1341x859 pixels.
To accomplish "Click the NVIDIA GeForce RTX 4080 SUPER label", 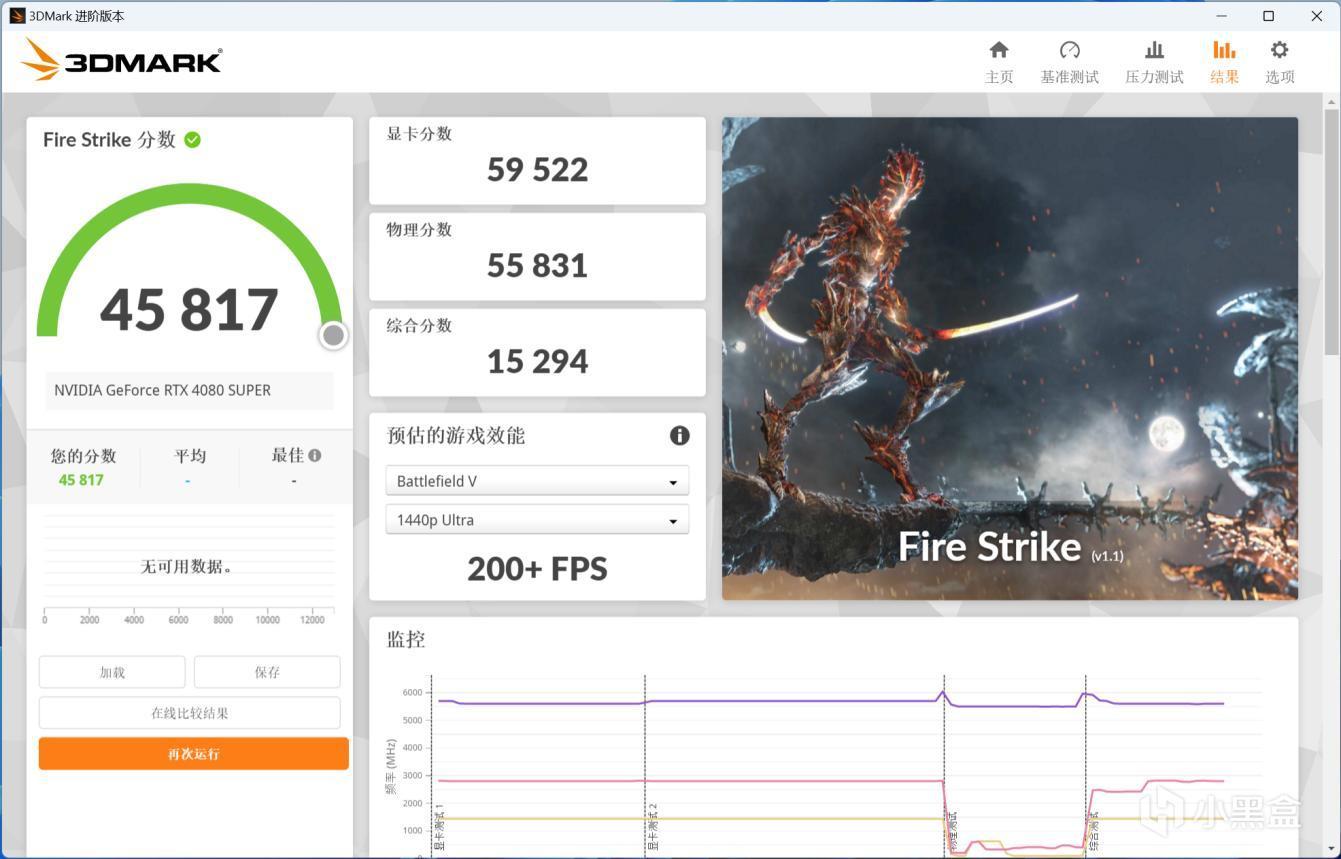I will 162,390.
